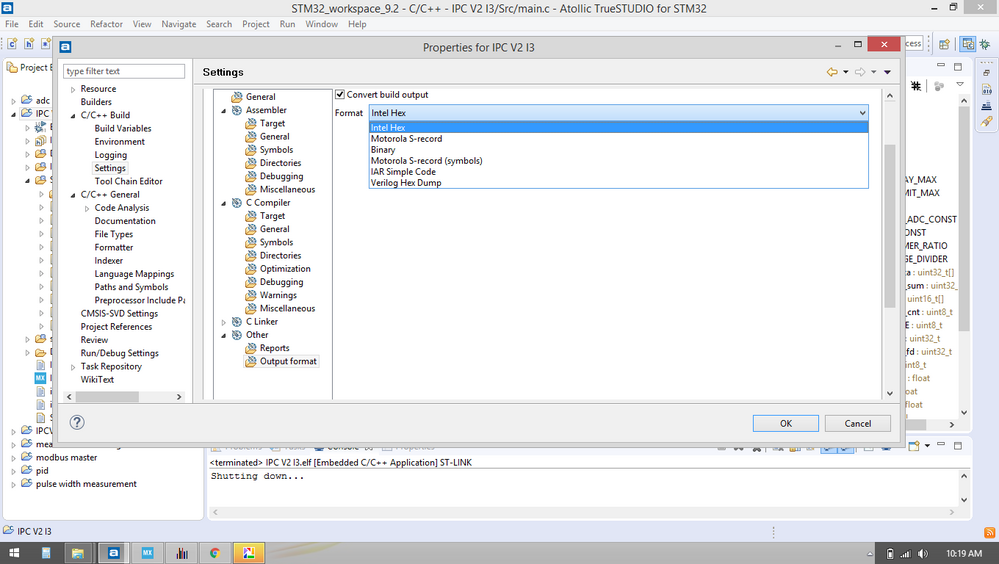This screenshot has width=999, height=564.
Task: Open the Navigate menu
Action: coord(178,24)
